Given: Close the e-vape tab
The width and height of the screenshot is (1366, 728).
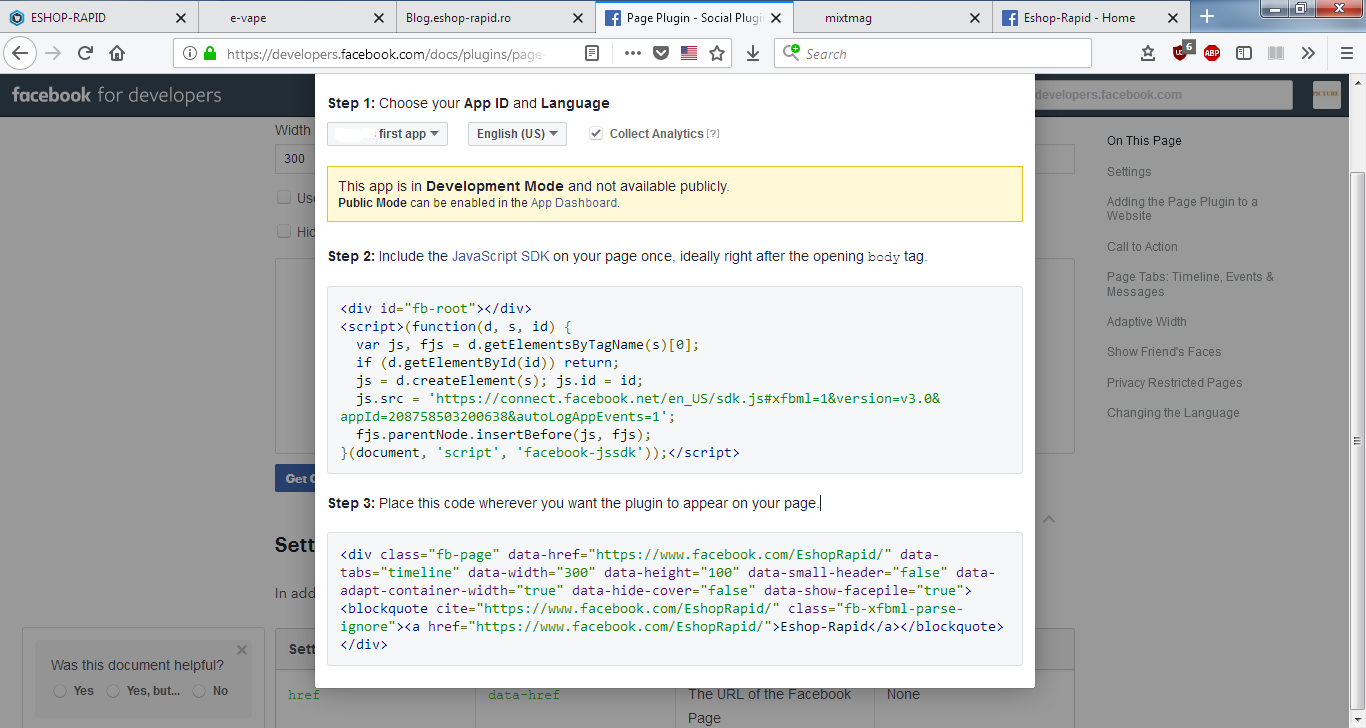Looking at the screenshot, I should (378, 18).
